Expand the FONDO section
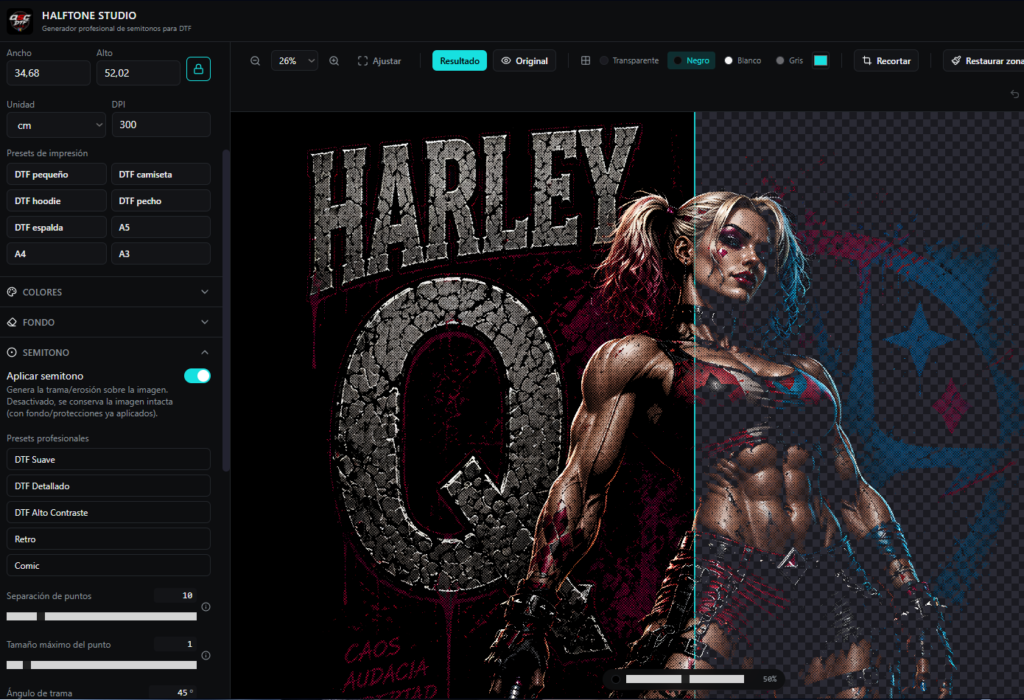The image size is (1024, 700). [108, 322]
